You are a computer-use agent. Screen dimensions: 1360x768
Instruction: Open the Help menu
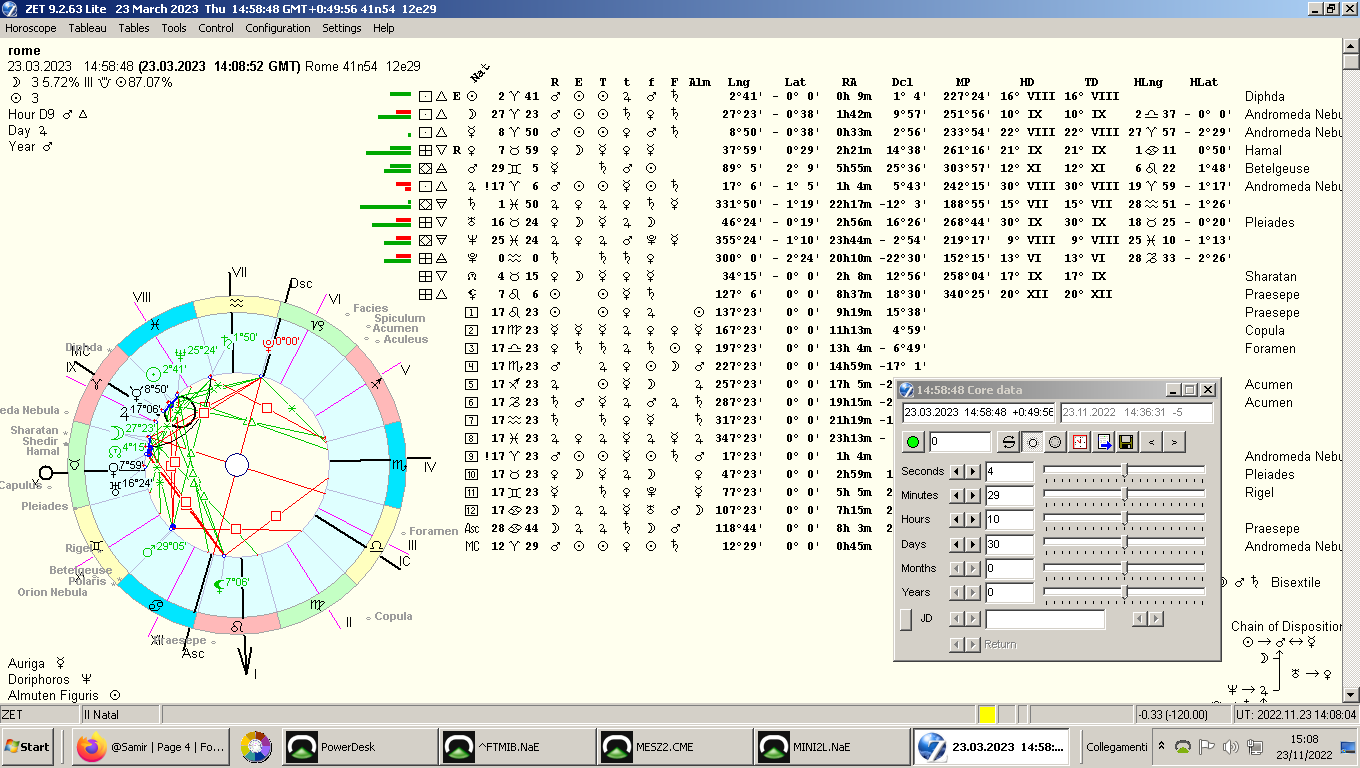(x=384, y=28)
